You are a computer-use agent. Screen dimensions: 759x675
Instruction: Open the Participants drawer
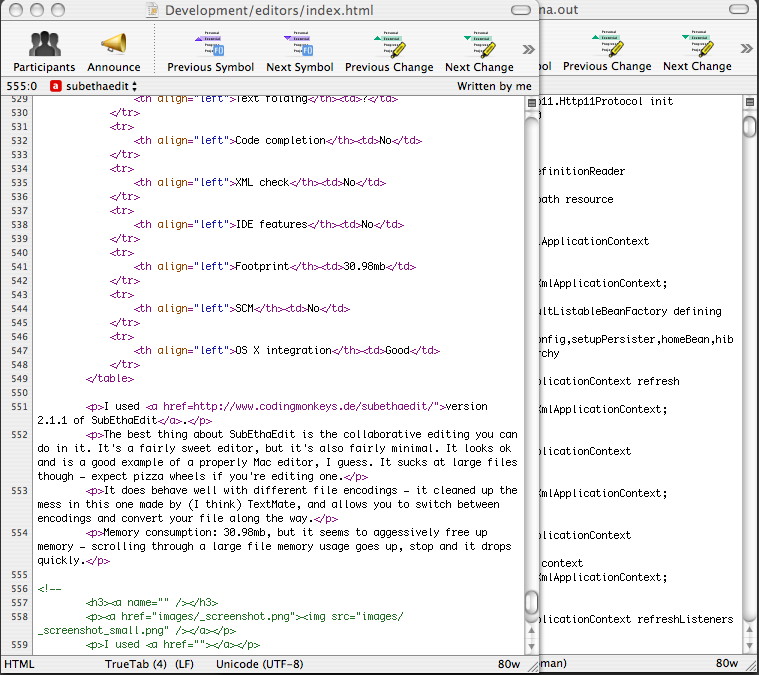point(44,51)
